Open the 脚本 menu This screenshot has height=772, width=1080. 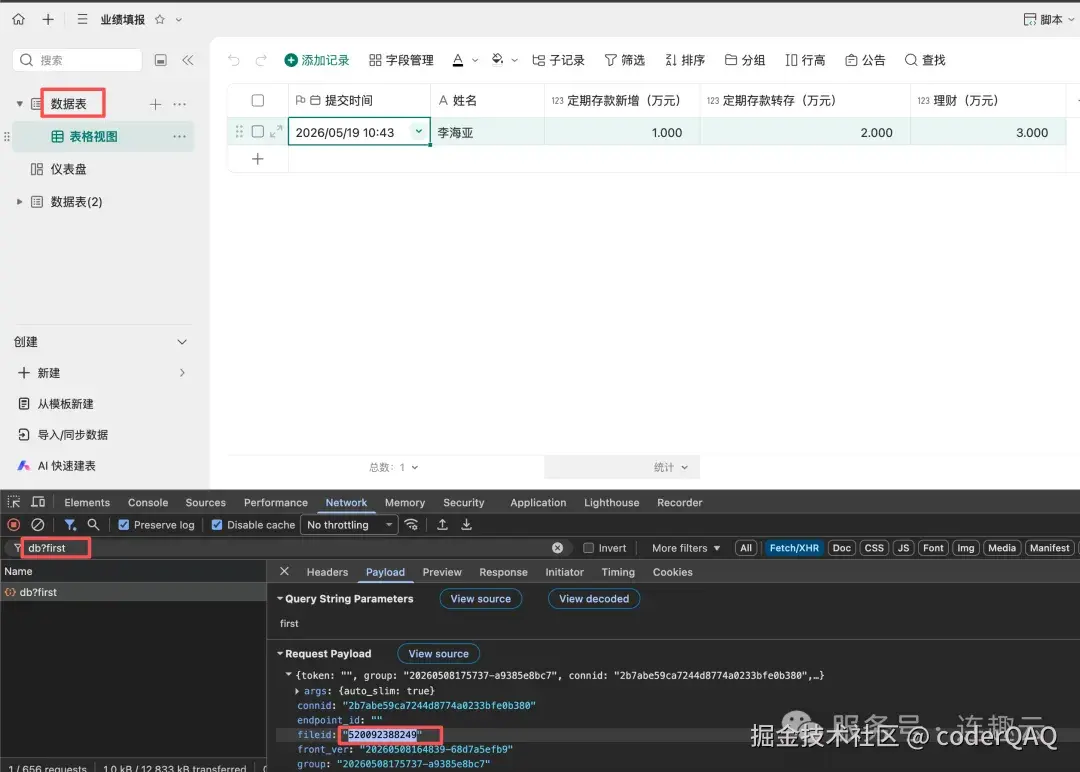click(x=1048, y=19)
